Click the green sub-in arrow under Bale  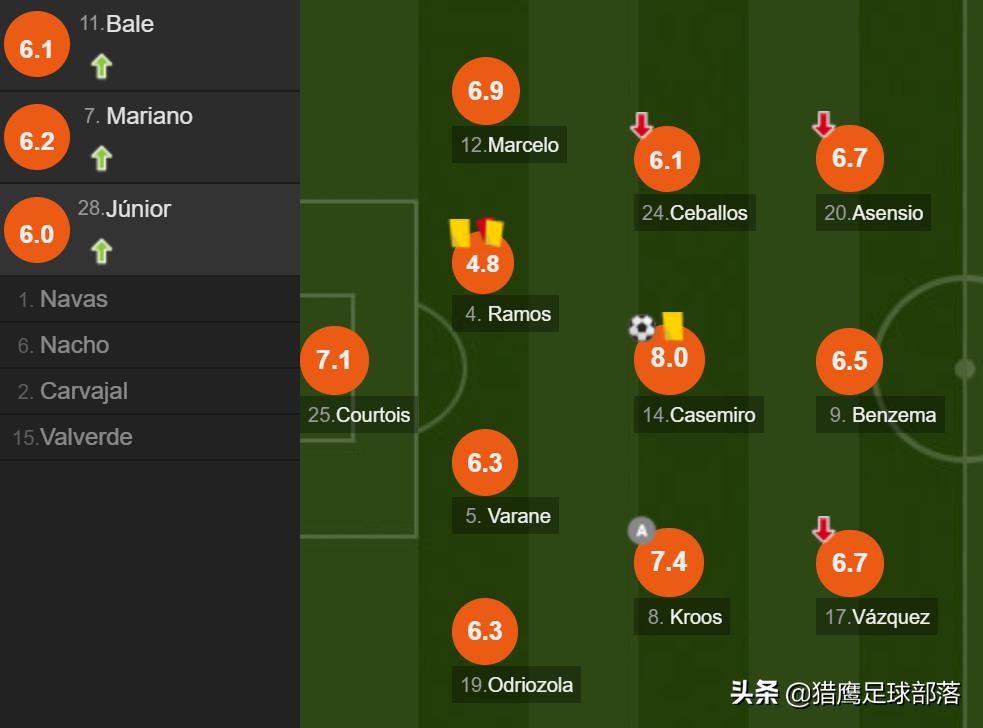(x=101, y=66)
